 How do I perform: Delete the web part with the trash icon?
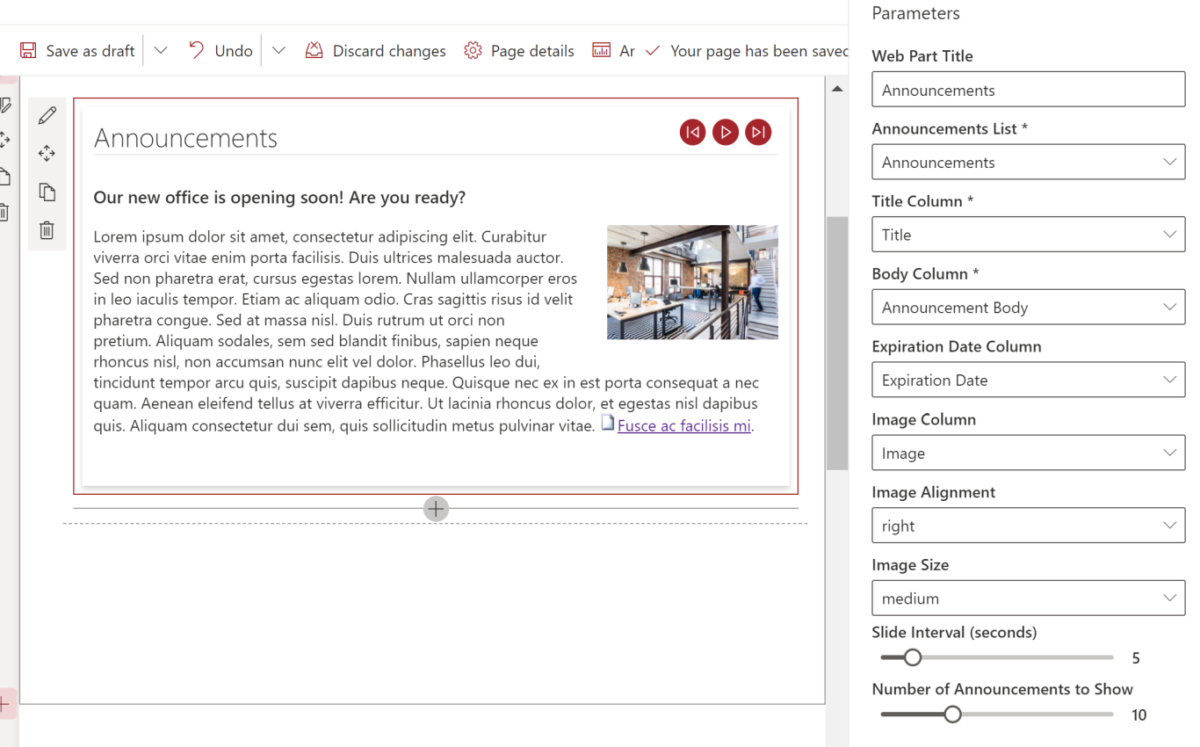(x=47, y=230)
